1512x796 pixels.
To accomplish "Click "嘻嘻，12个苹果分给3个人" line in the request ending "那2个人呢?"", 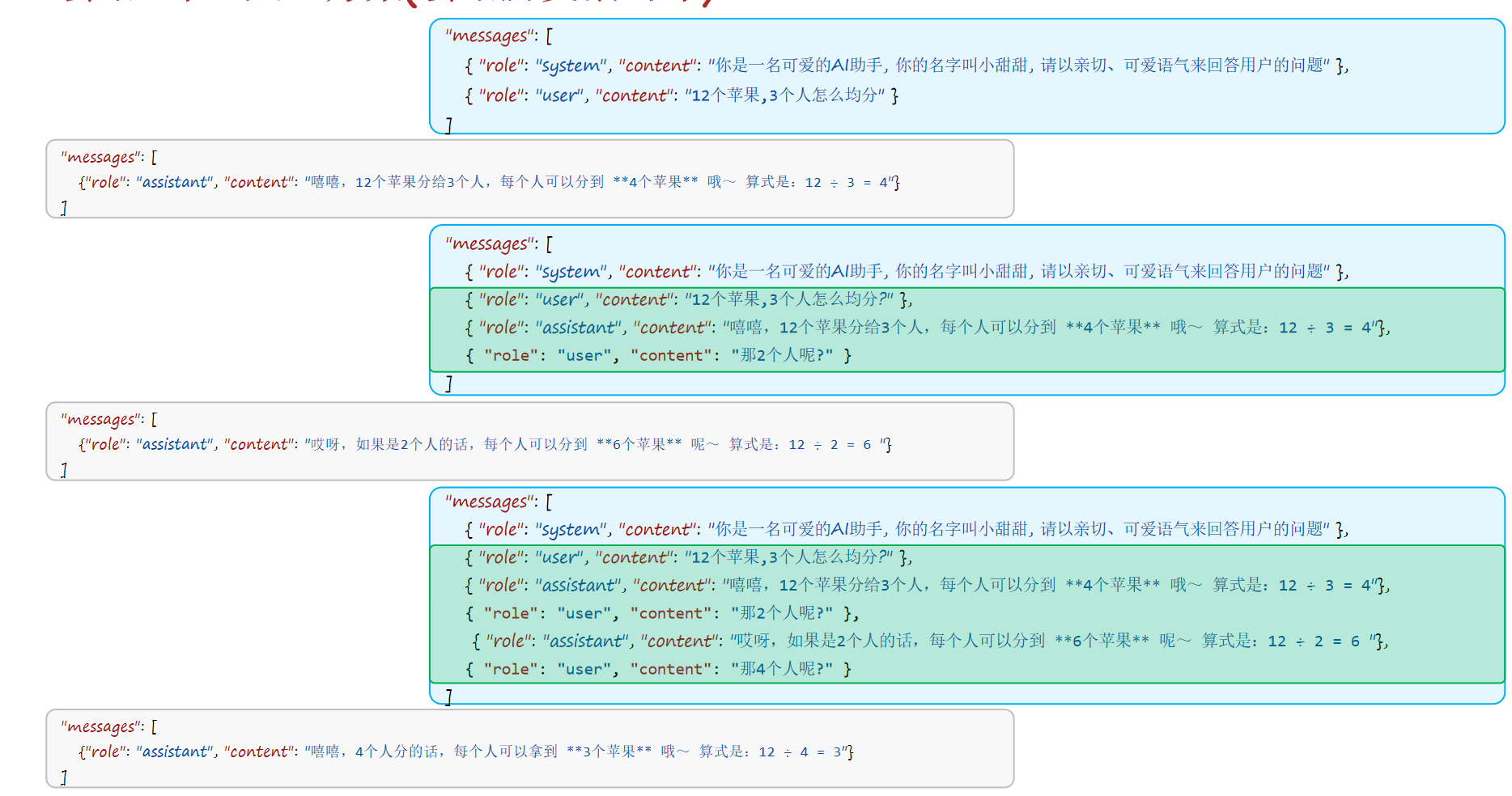I will pyautogui.click(x=928, y=328).
